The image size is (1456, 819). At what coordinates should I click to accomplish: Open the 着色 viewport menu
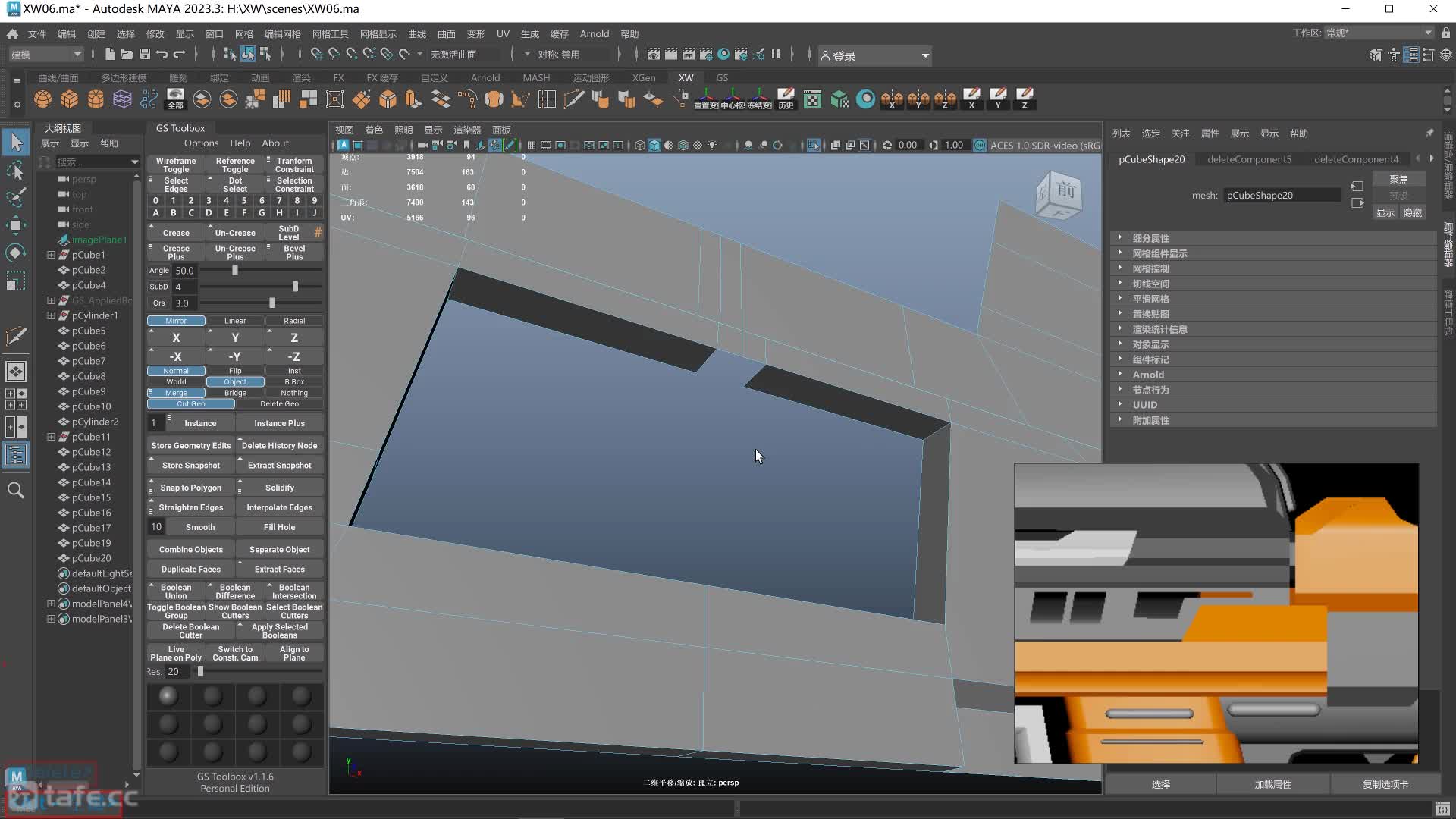click(x=374, y=130)
